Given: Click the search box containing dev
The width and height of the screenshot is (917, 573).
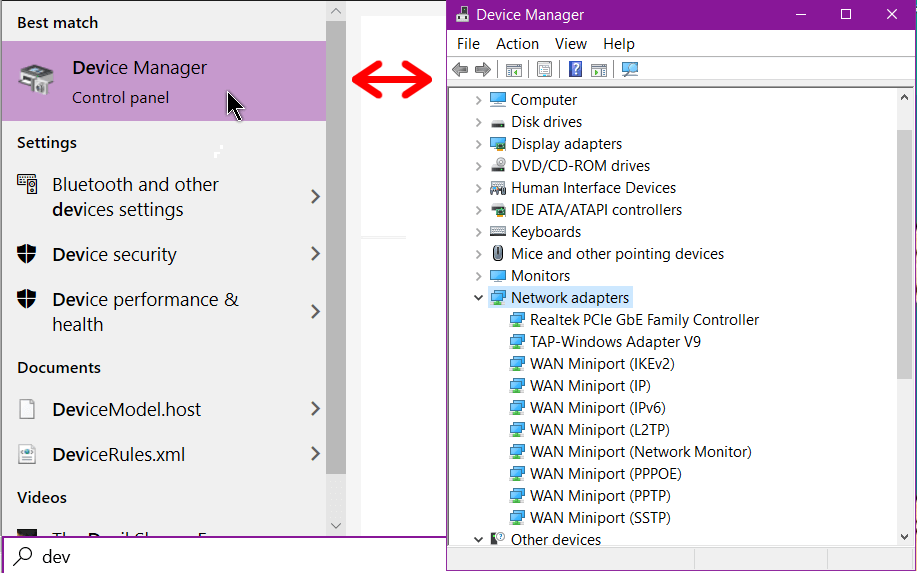Looking at the screenshot, I should 224,556.
